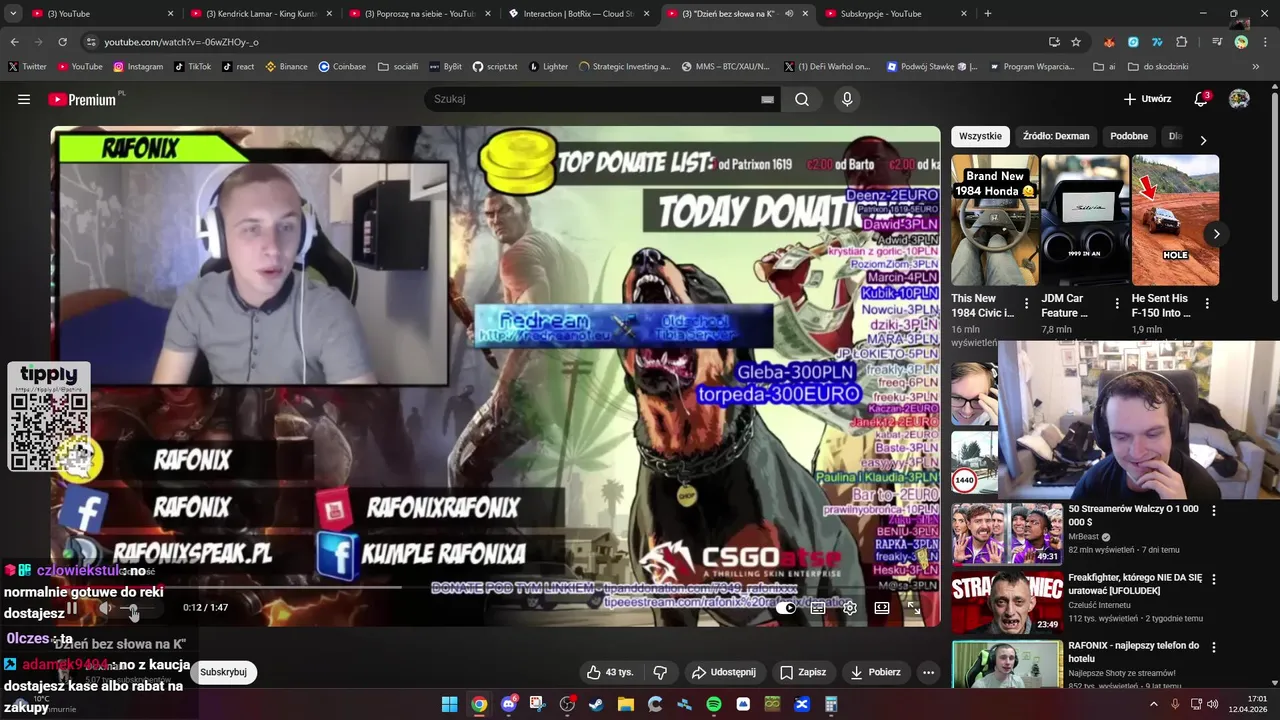Open the media controls icon in Chrome toolbar
The width and height of the screenshot is (1280, 720).
click(1217, 42)
